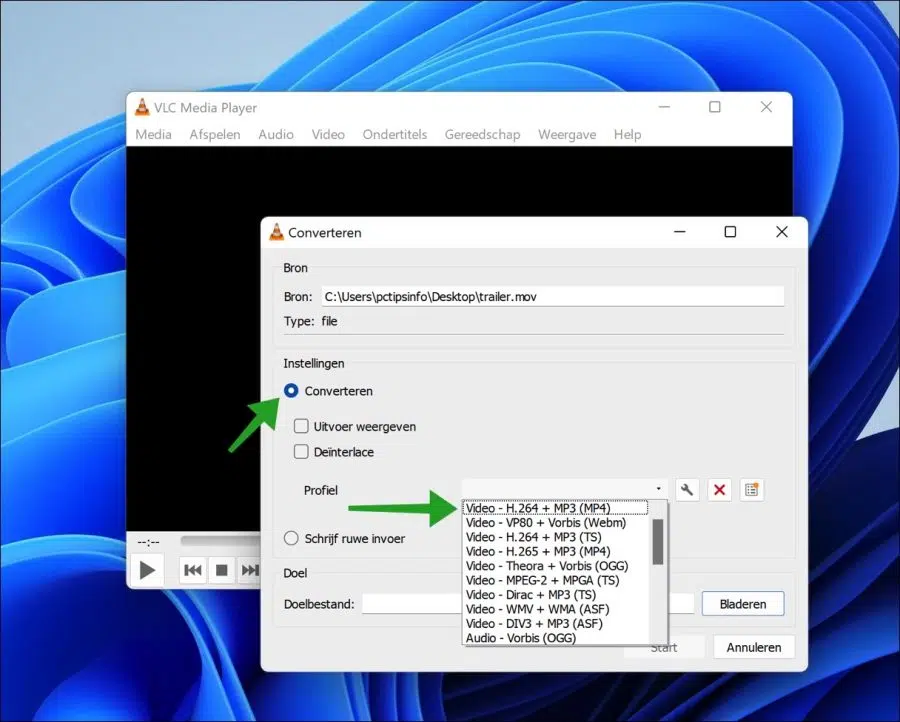The height and width of the screenshot is (722, 900).
Task: Choose Audio - Vorbis (OGG) profile
Action: [x=556, y=638]
